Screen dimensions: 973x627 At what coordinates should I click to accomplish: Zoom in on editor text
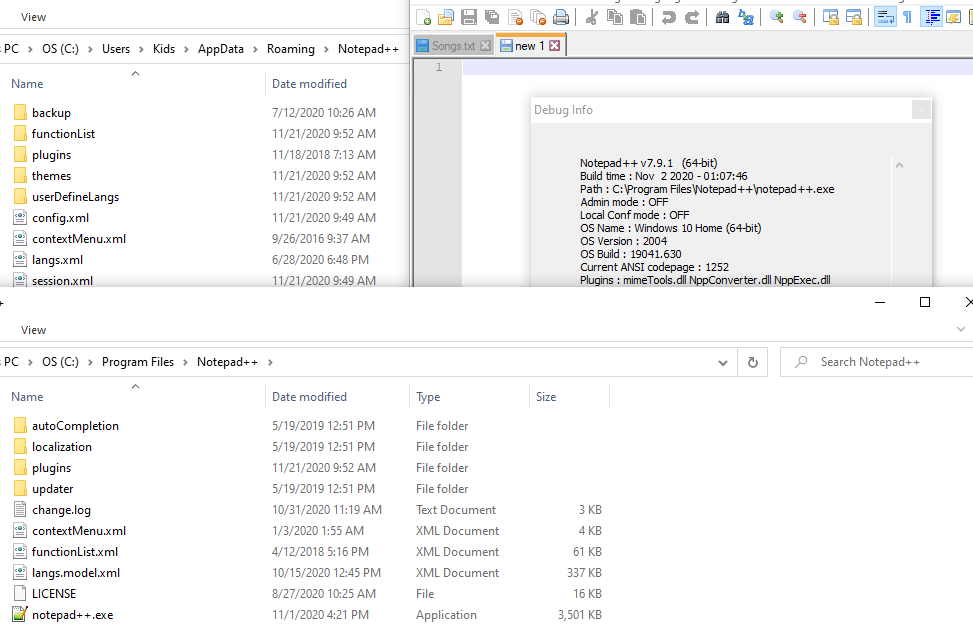tap(776, 17)
